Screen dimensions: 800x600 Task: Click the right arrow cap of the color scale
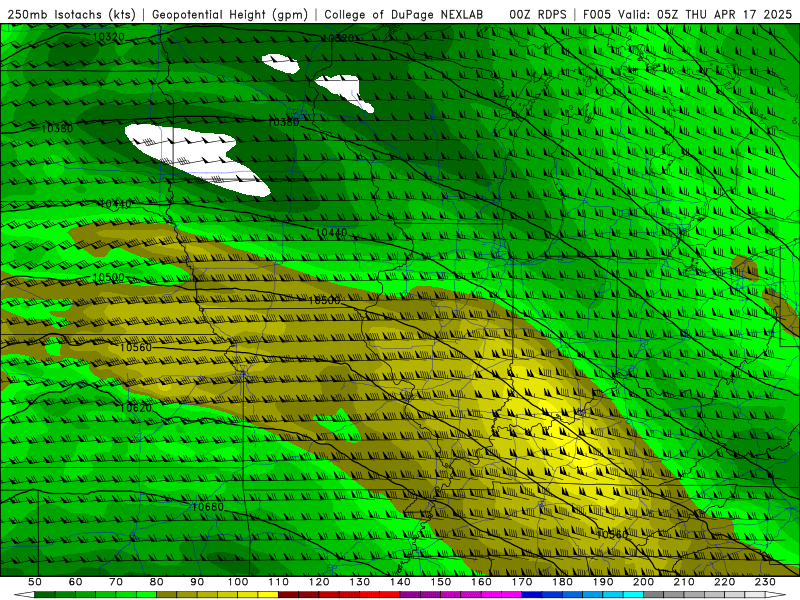776,595
